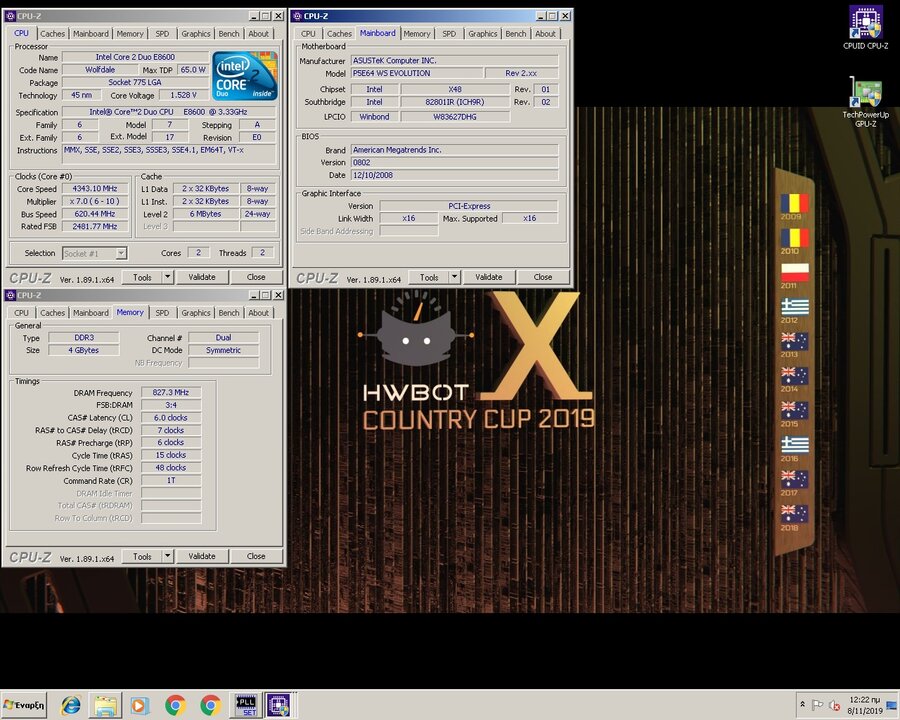
Task: Click Close button in CPU window
Action: 256,277
